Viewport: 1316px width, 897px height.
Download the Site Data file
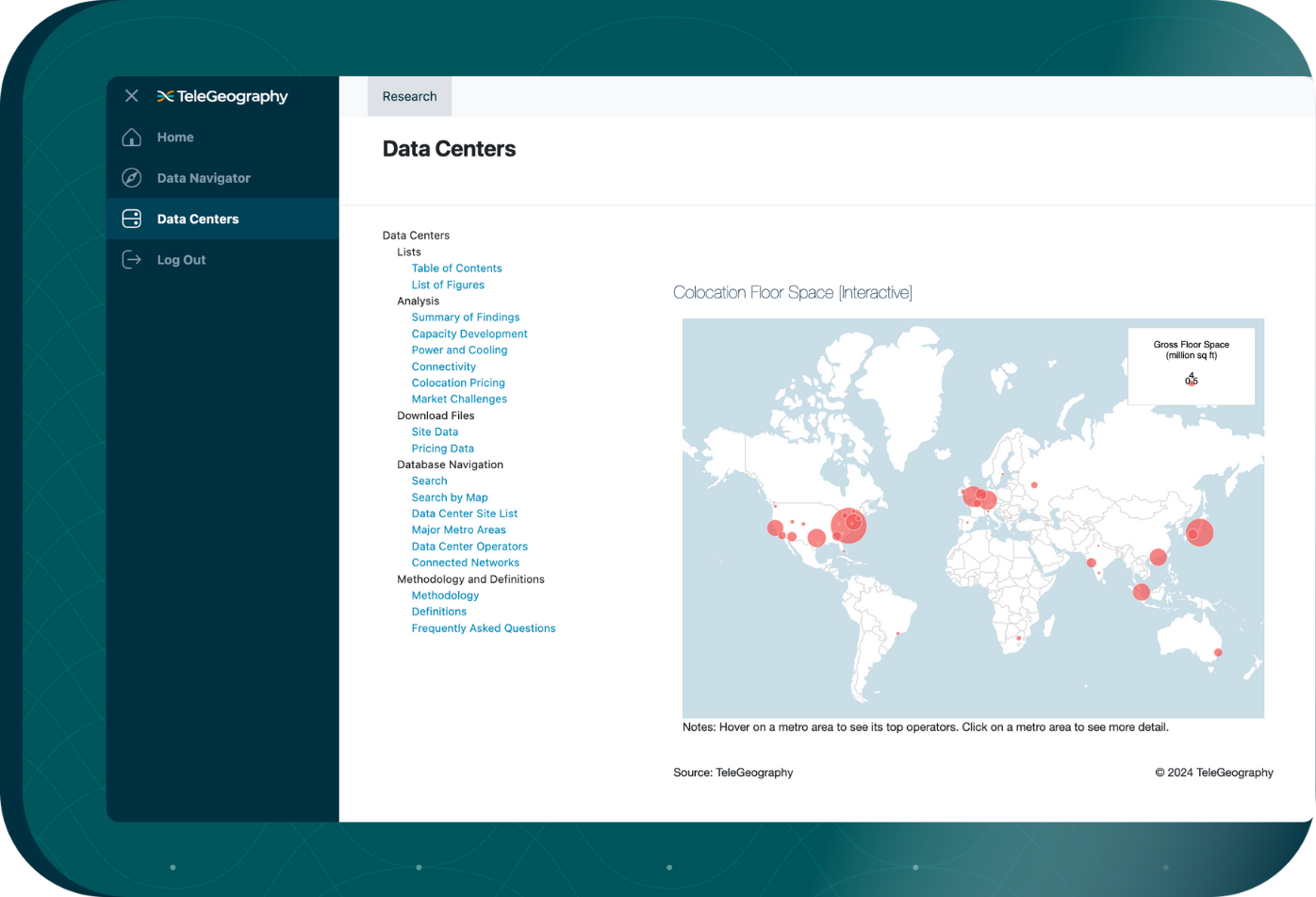pyautogui.click(x=435, y=432)
